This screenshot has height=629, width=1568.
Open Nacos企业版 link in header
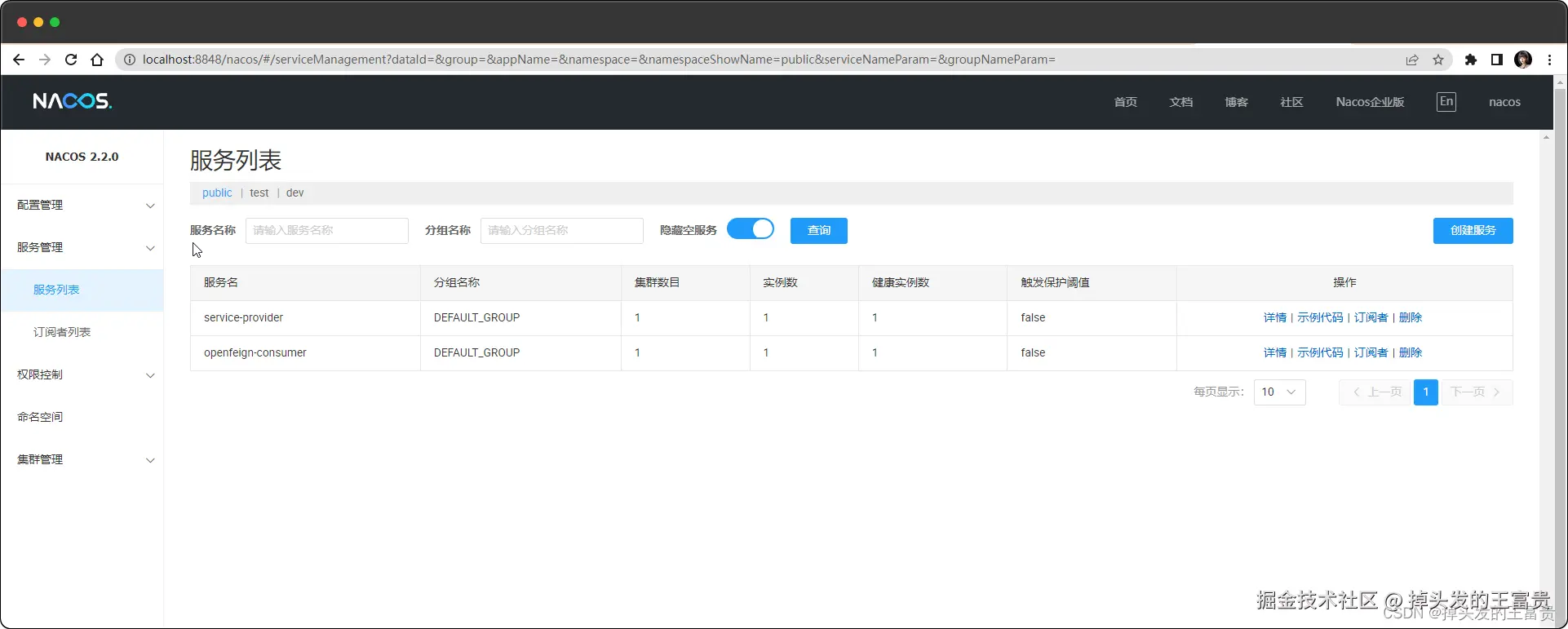pos(1370,102)
